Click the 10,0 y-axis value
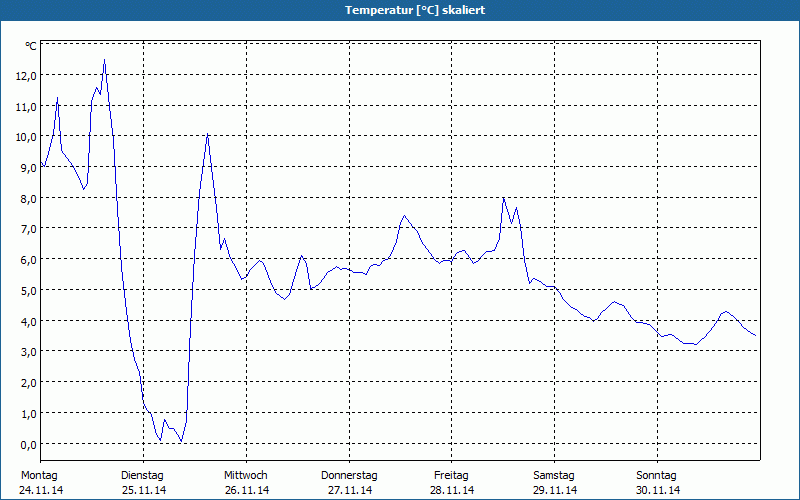 (x=26, y=137)
